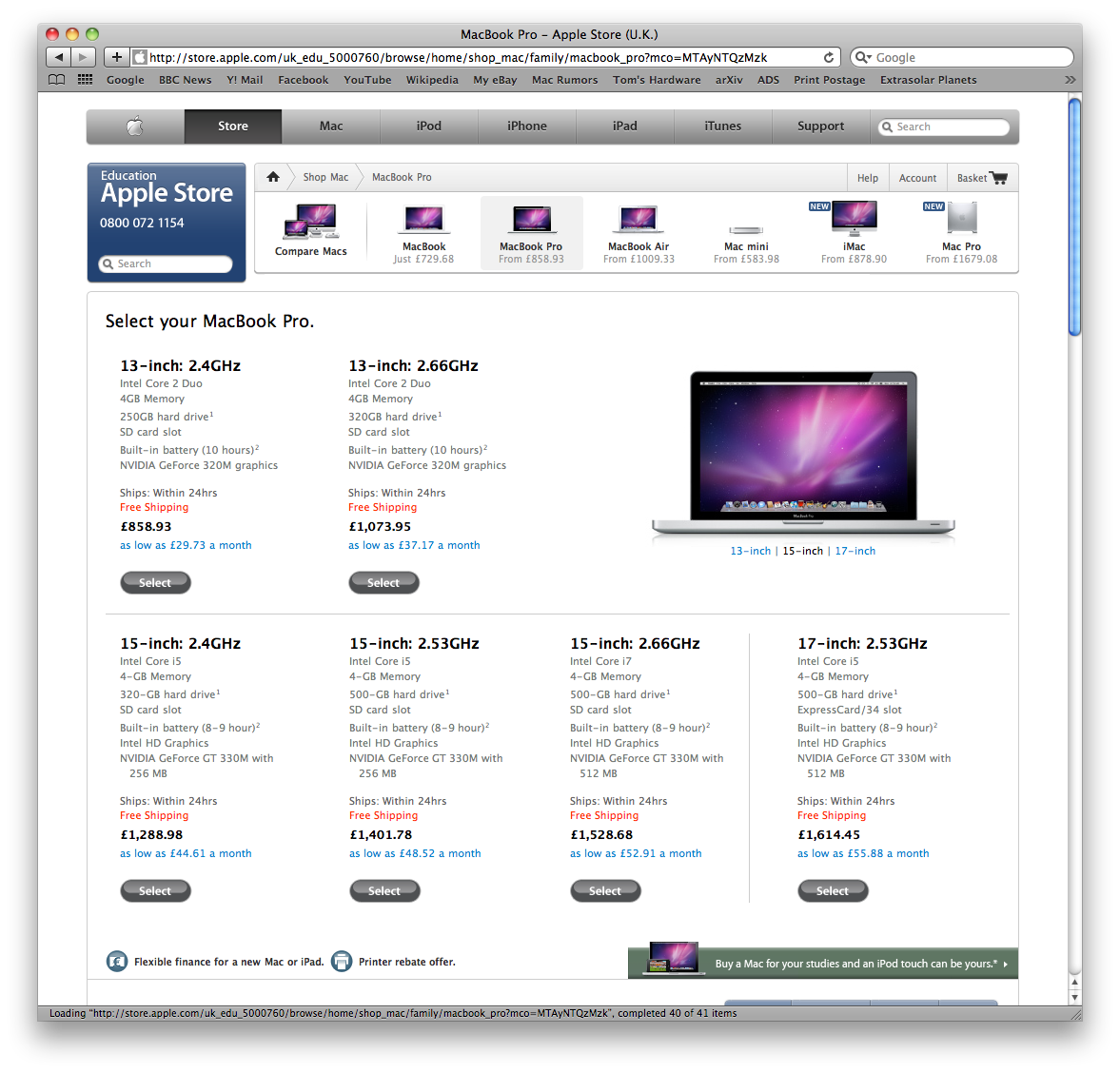Open the Store tab in the Apple nav
This screenshot has width=1120, height=1073.
[233, 127]
